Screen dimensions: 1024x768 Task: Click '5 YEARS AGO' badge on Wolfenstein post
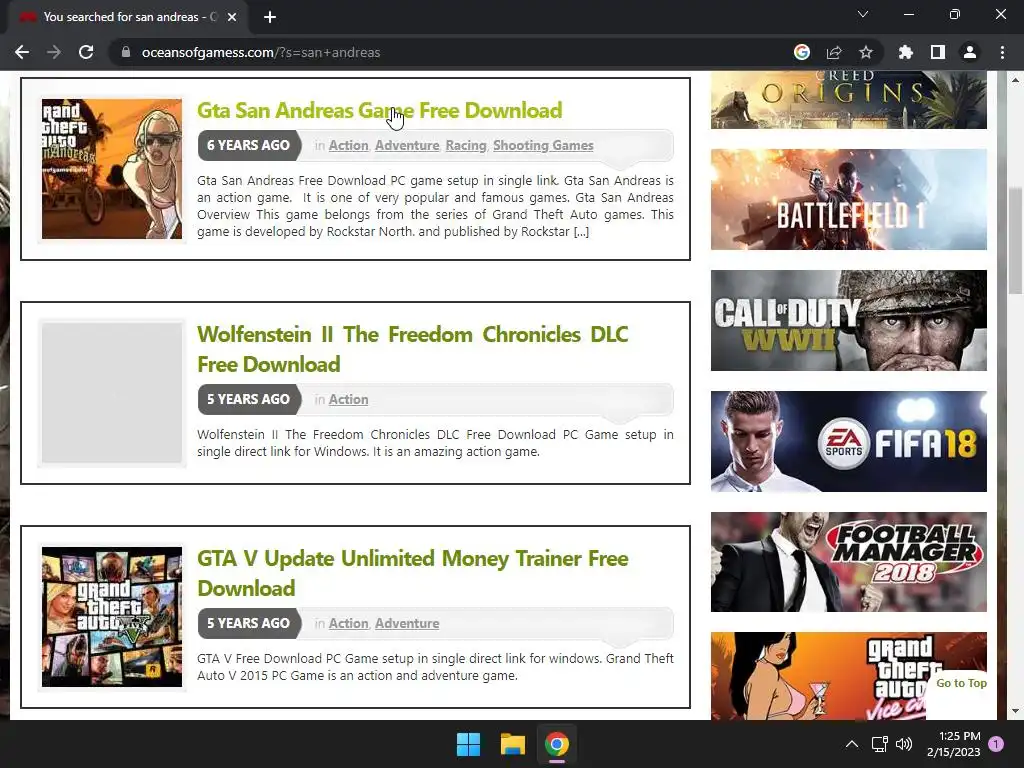(x=249, y=400)
